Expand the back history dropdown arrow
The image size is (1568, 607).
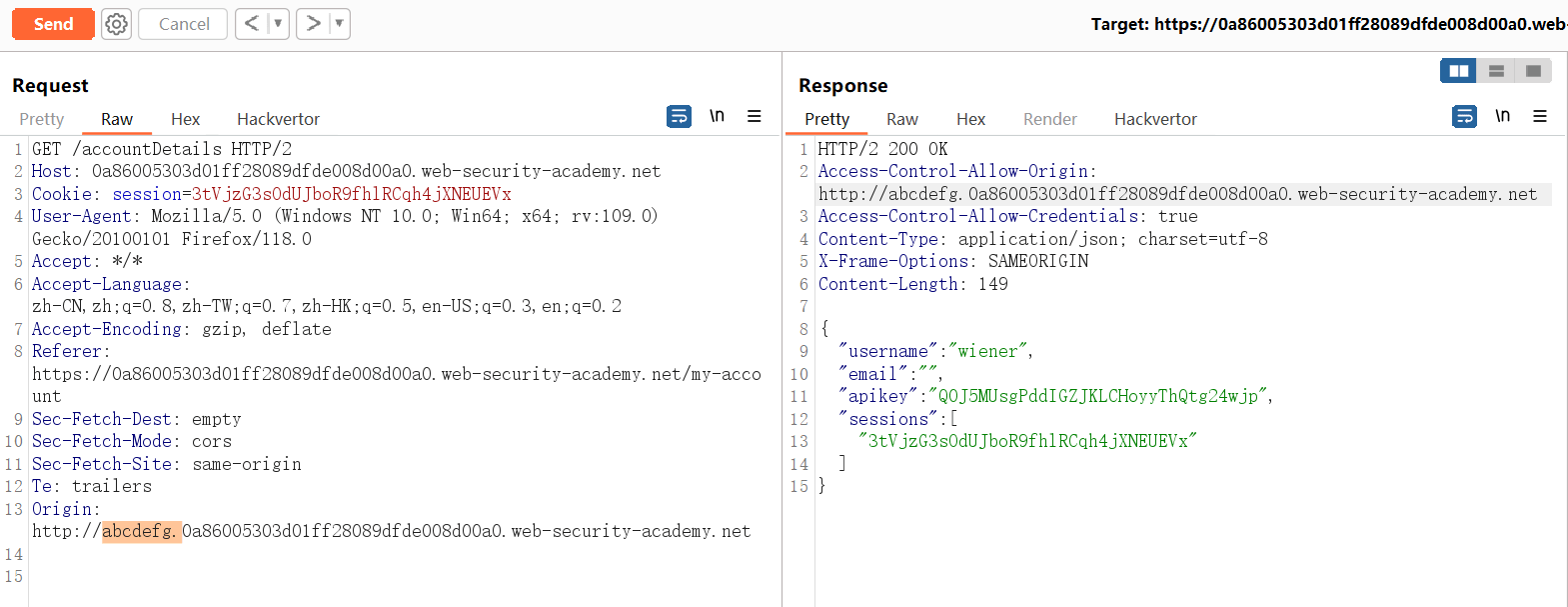pyautogui.click(x=278, y=24)
